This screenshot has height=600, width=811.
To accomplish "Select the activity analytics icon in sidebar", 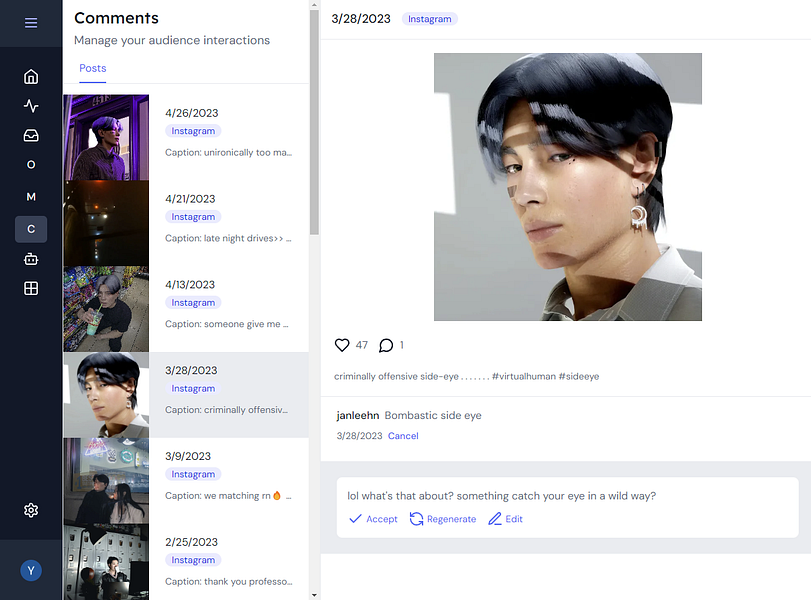I will [30, 105].
